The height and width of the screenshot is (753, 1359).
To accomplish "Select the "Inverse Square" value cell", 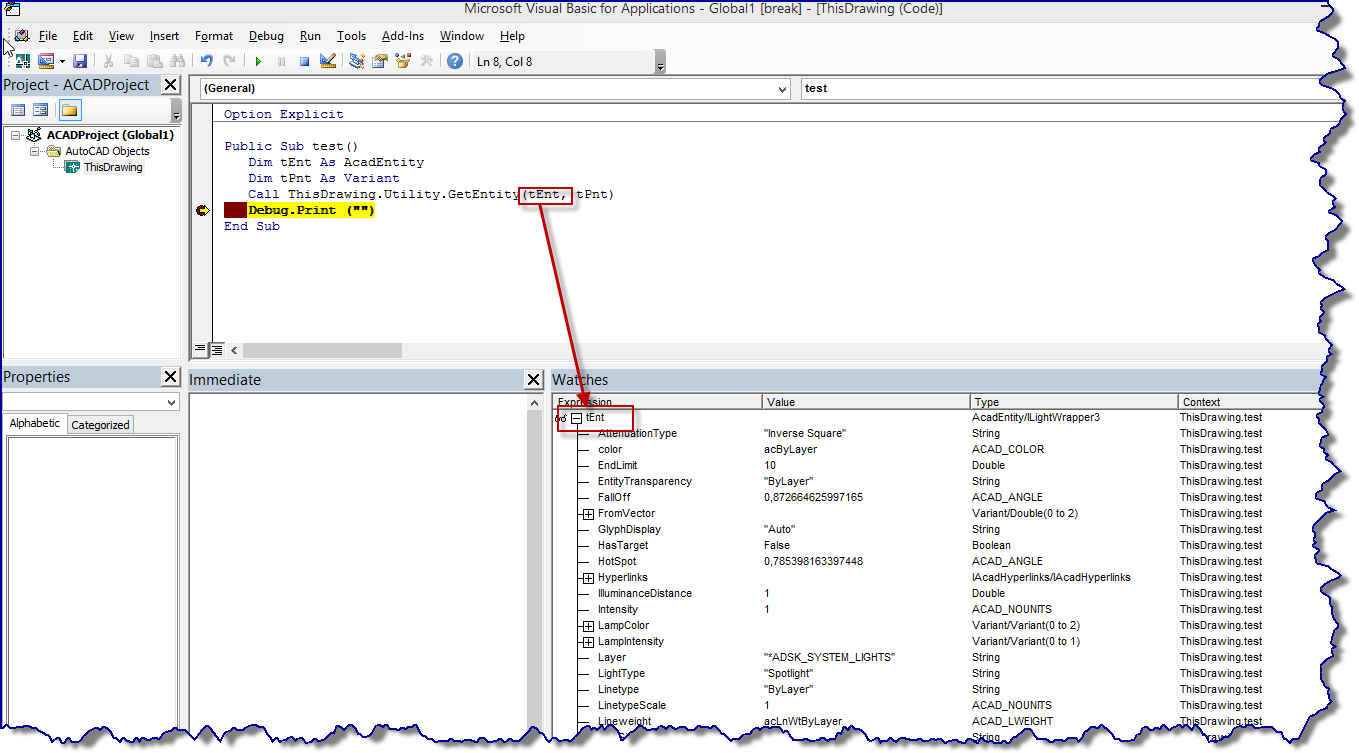I will [805, 433].
